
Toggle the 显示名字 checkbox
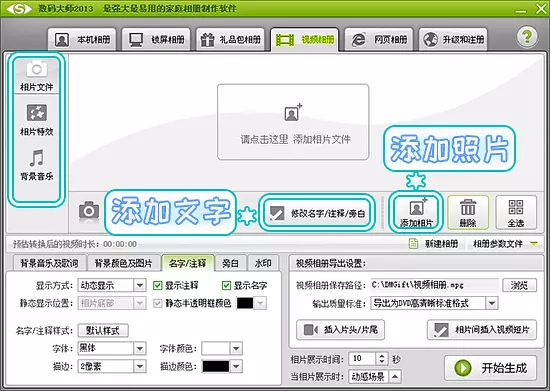point(226,285)
